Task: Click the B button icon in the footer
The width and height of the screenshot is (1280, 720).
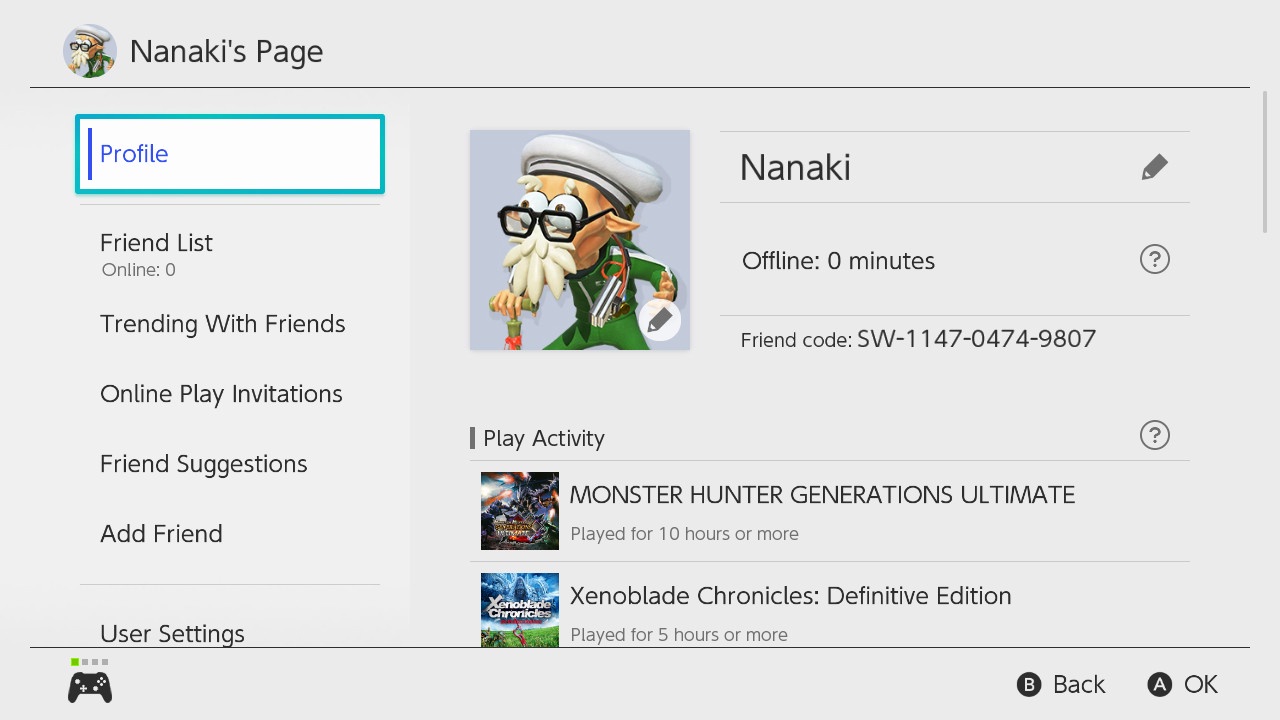Action: tap(1029, 685)
